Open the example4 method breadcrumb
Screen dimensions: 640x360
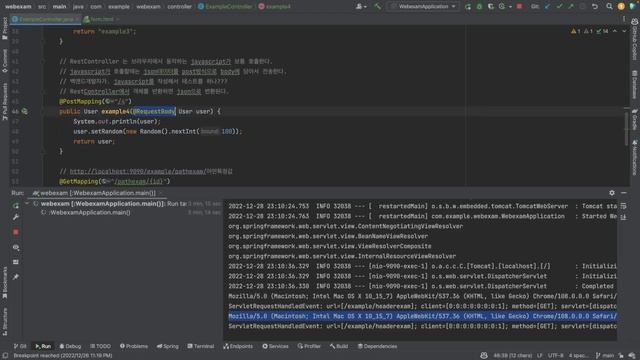coord(274,7)
